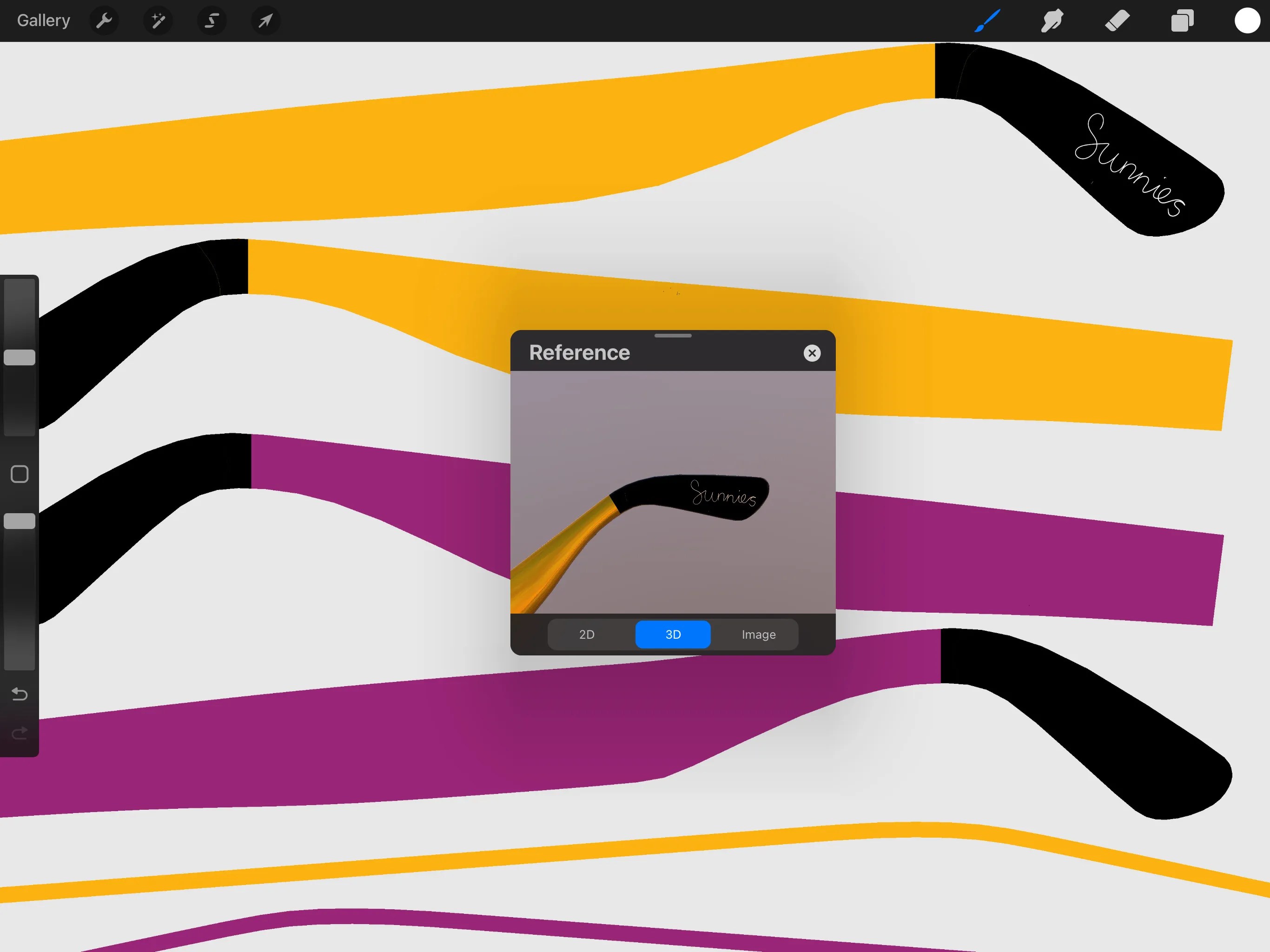
Task: Select the Transform arrow tool
Action: pos(264,20)
